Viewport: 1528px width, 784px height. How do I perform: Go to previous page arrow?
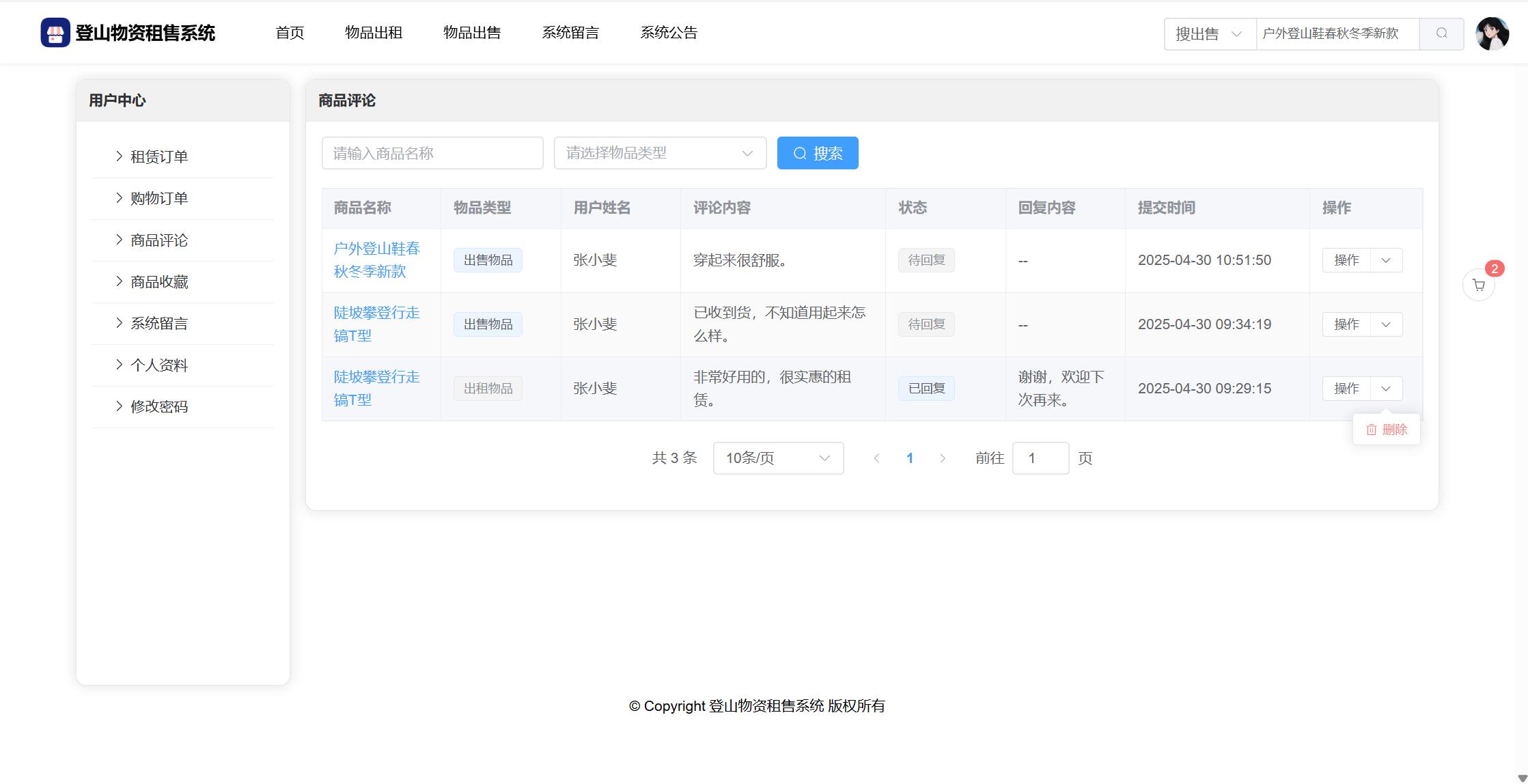[x=876, y=458]
